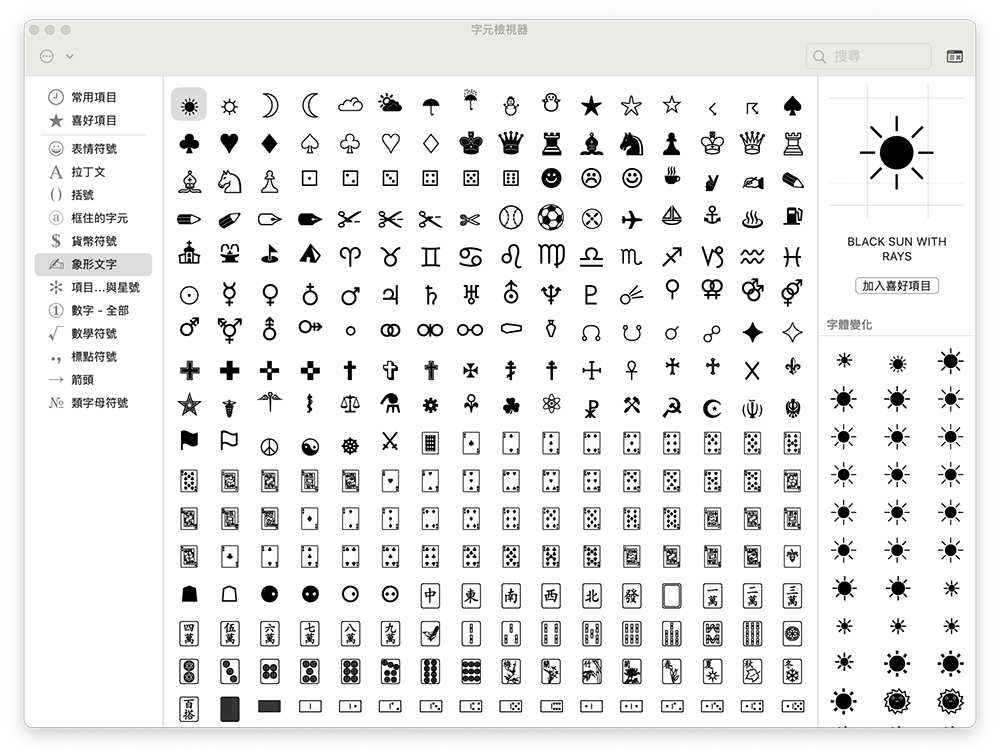Open the 喜好項目 favorites category
Viewport: 1000px width, 756px height.
94,120
